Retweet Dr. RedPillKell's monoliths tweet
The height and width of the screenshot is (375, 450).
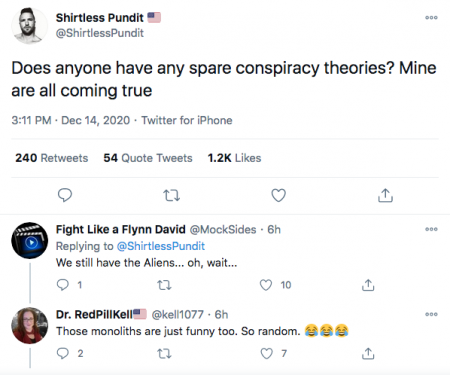[164, 353]
